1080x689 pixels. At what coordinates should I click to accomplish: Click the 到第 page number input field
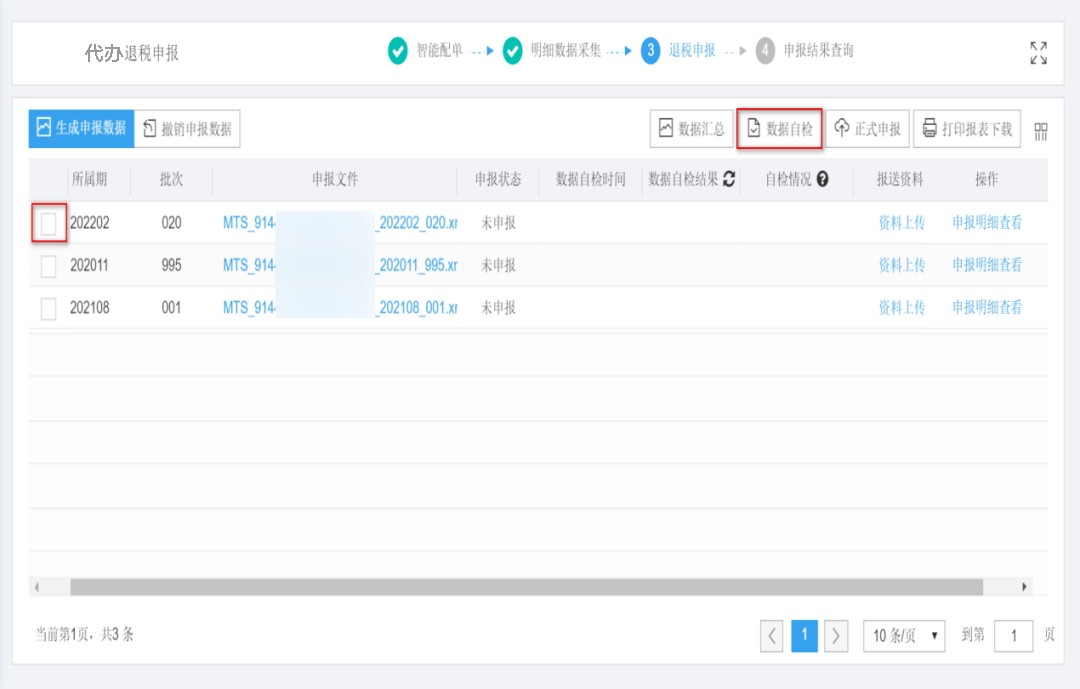tap(1013, 635)
